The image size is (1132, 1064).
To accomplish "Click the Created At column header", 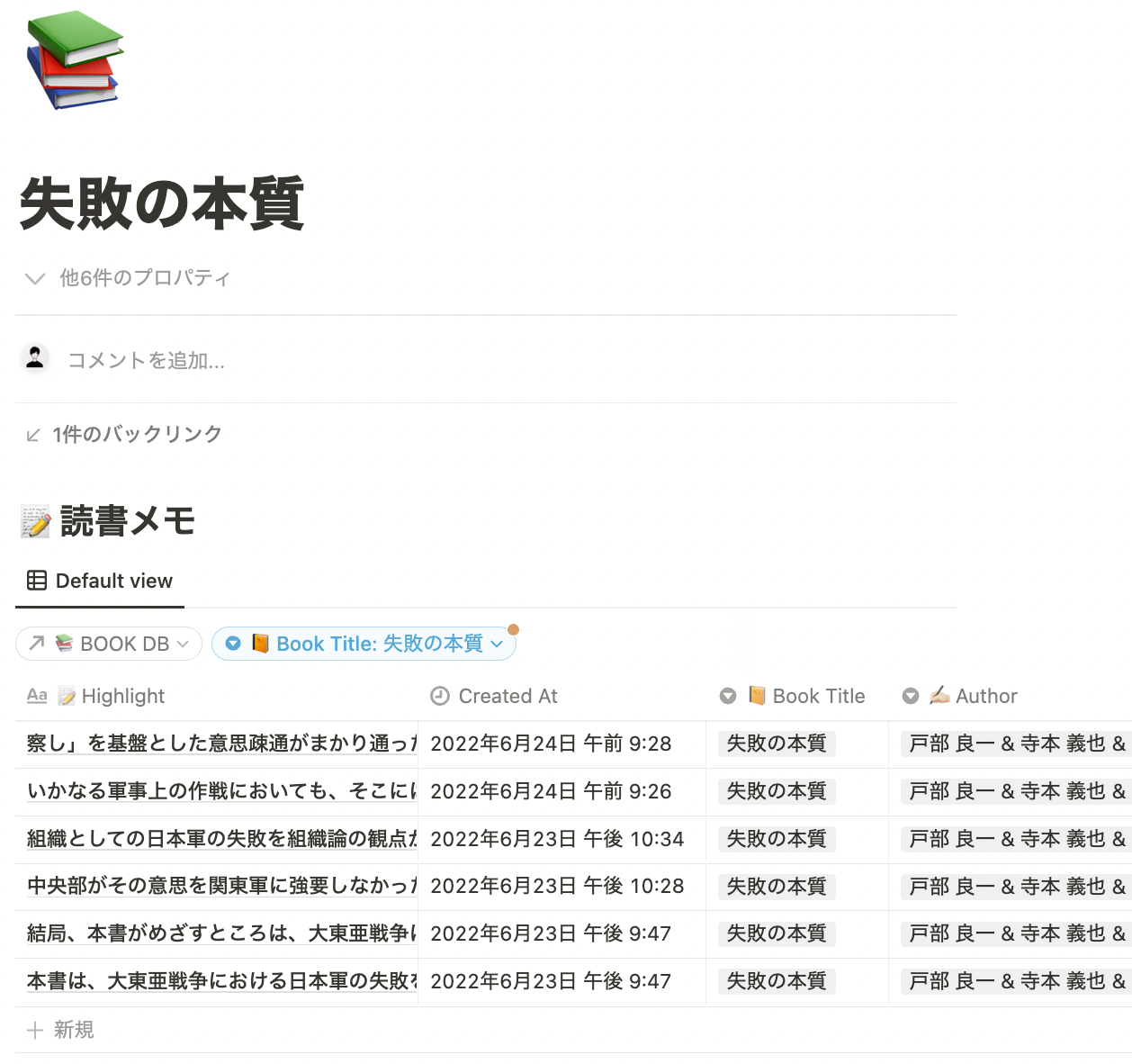I will click(x=562, y=696).
